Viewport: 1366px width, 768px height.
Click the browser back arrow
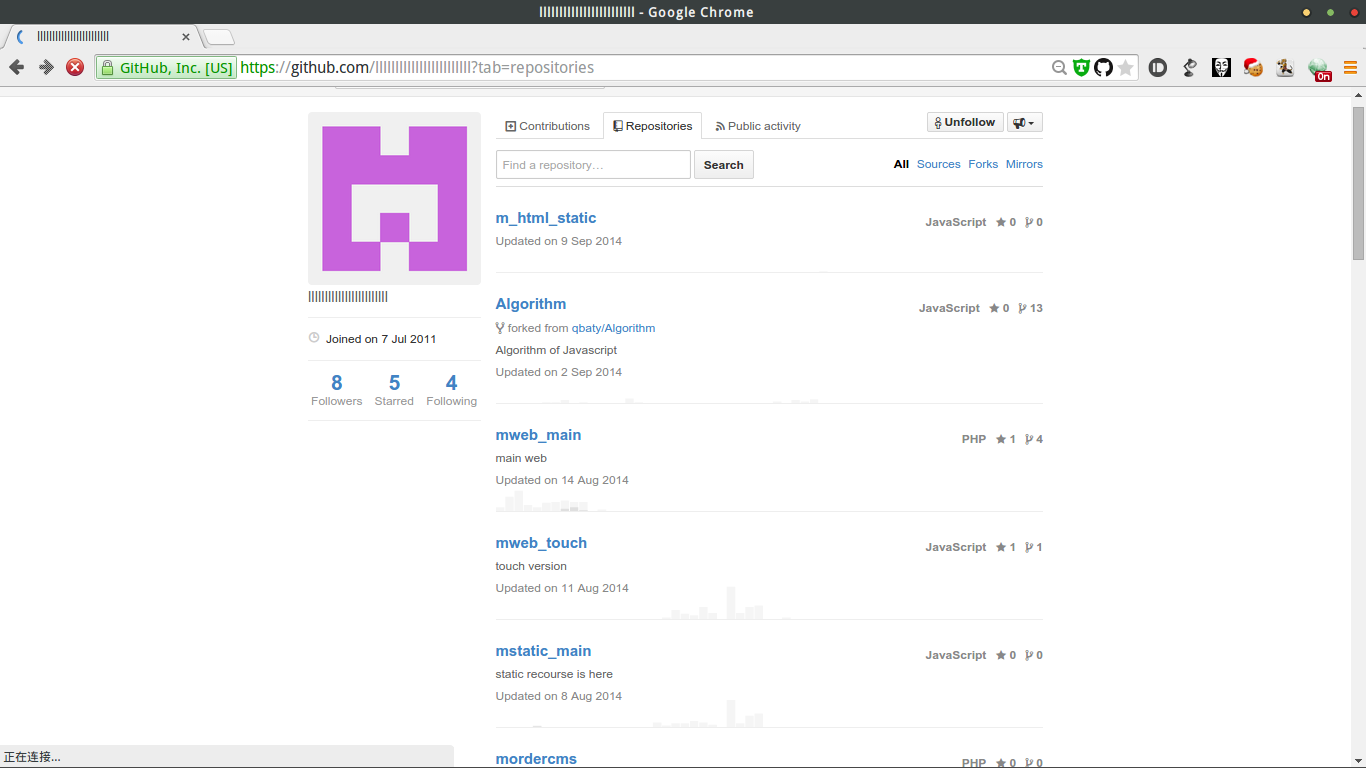[16, 67]
